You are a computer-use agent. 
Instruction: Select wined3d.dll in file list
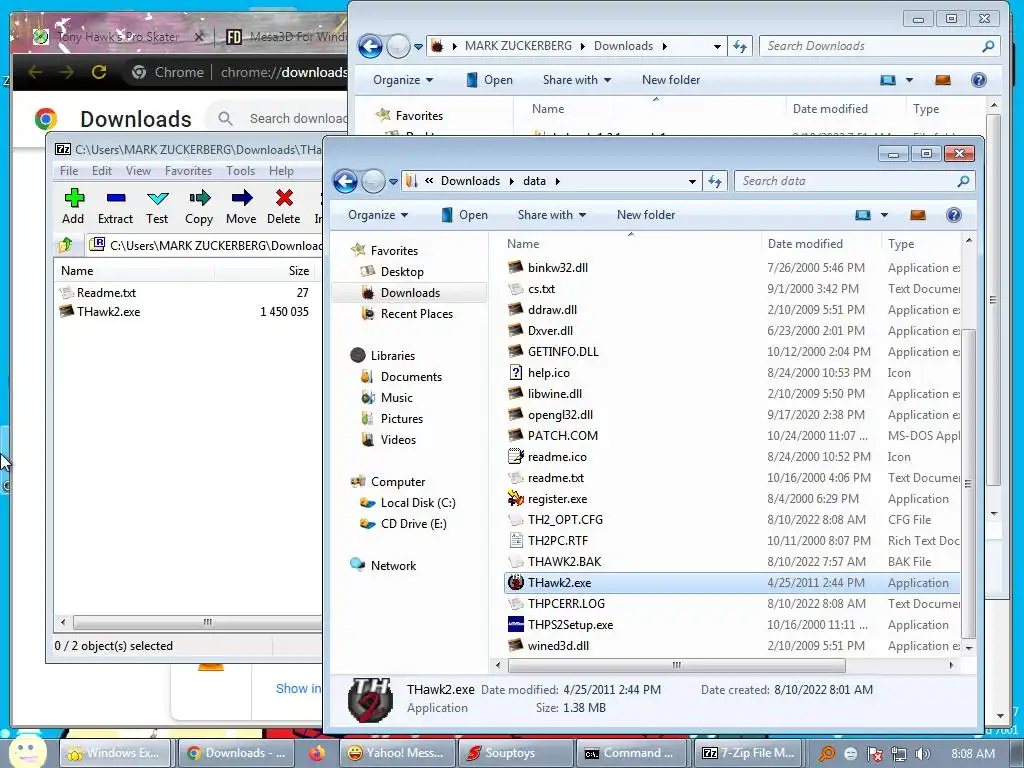558,646
